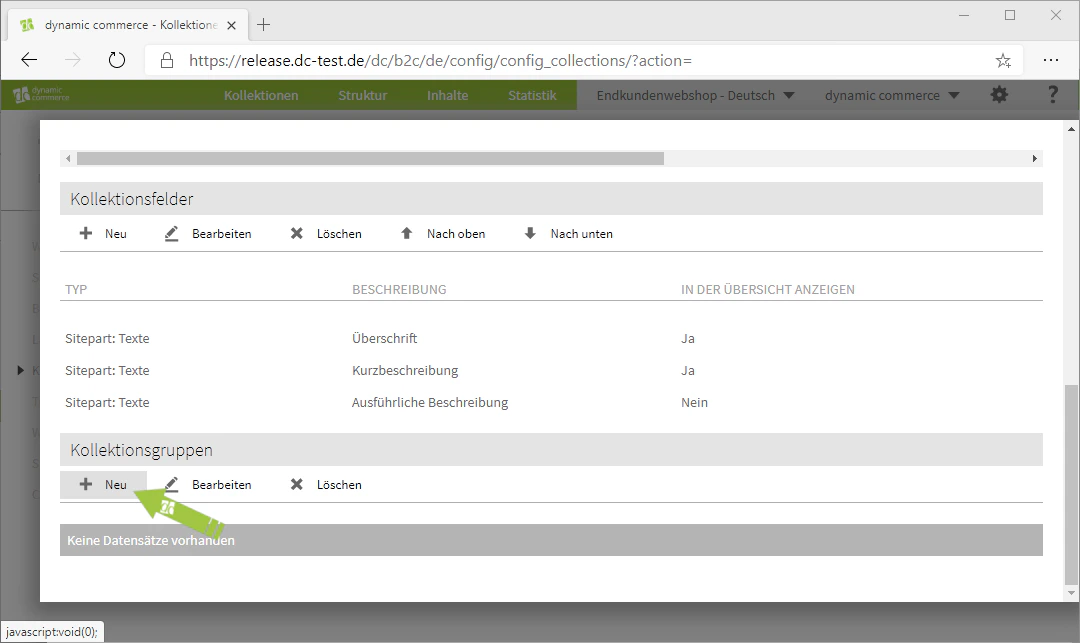Add page to favorites with star icon
1080x643 pixels.
point(1003,61)
